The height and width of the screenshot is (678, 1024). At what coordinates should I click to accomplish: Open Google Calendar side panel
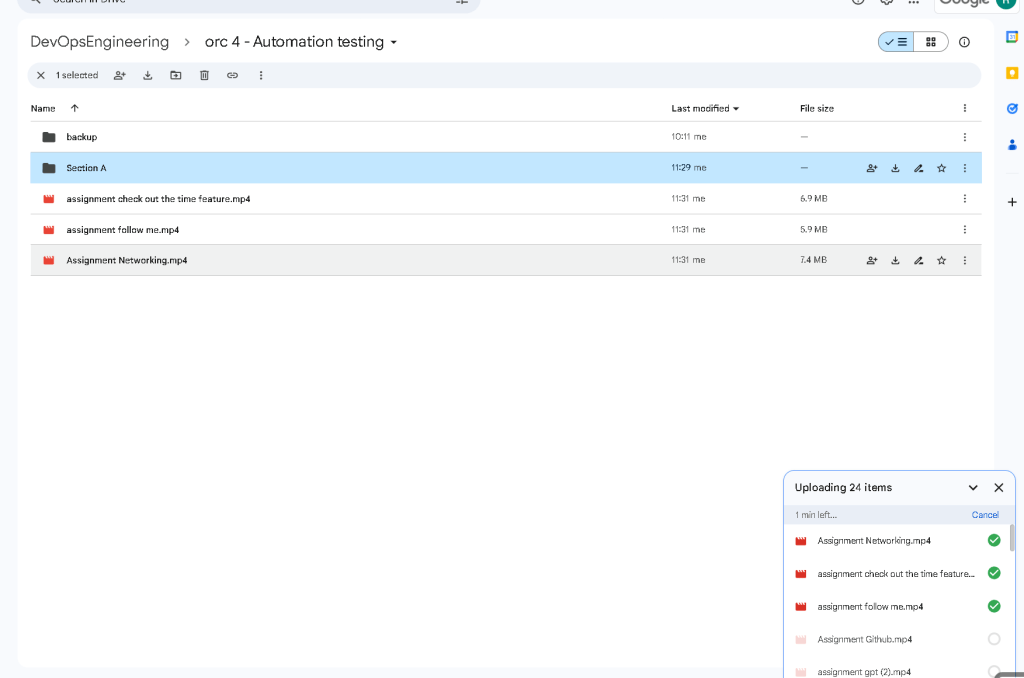[x=1012, y=37]
